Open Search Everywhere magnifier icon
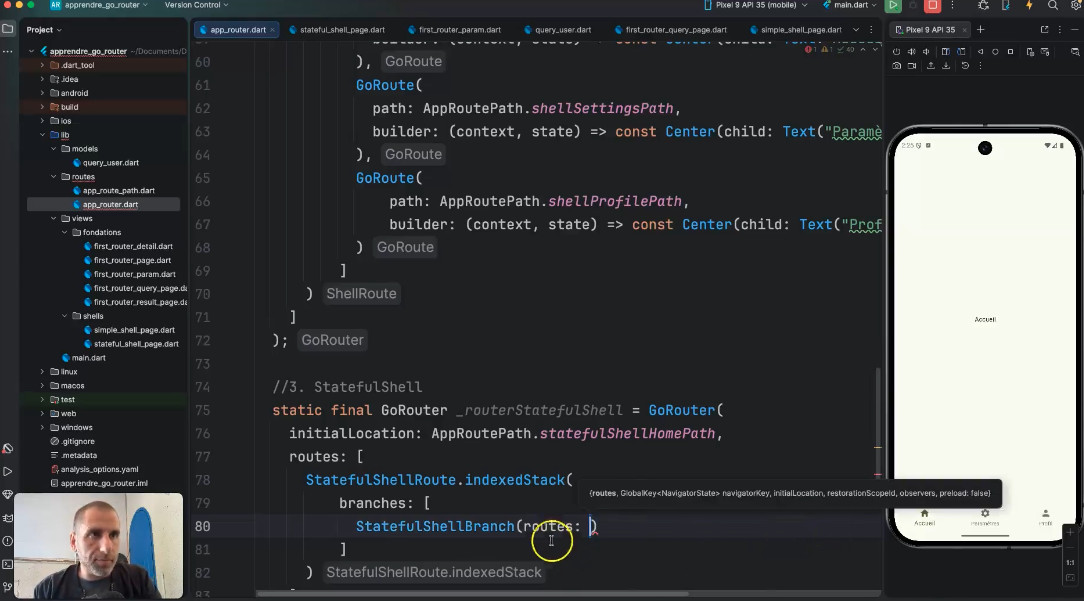 (1052, 5)
